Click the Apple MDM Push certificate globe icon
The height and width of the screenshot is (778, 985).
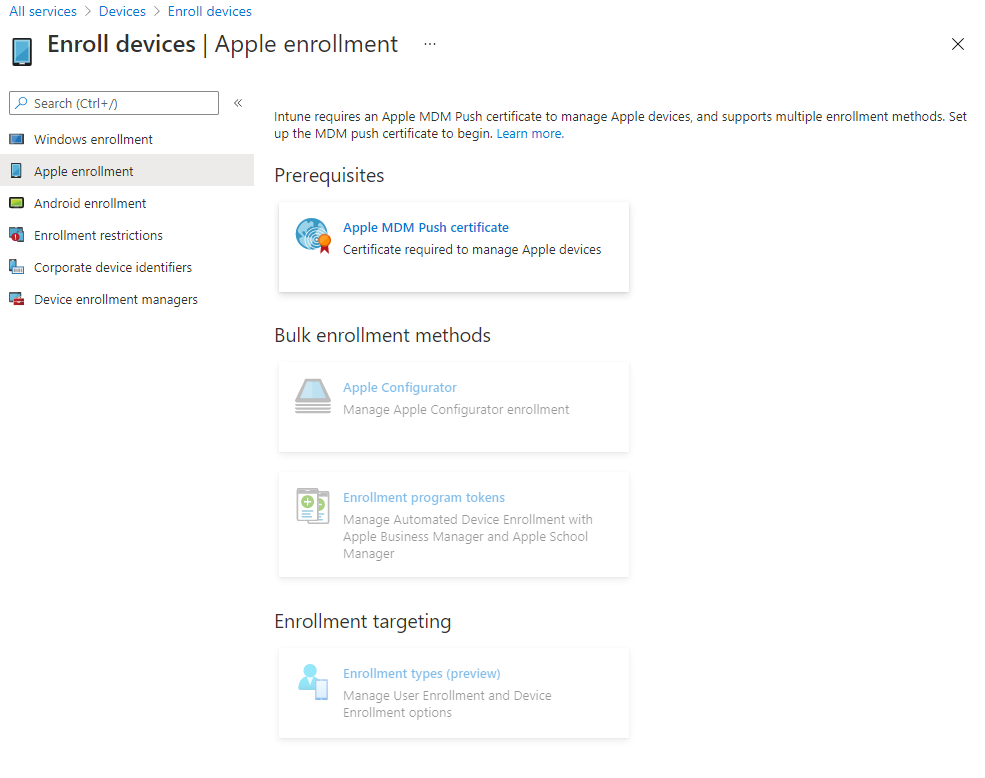313,236
